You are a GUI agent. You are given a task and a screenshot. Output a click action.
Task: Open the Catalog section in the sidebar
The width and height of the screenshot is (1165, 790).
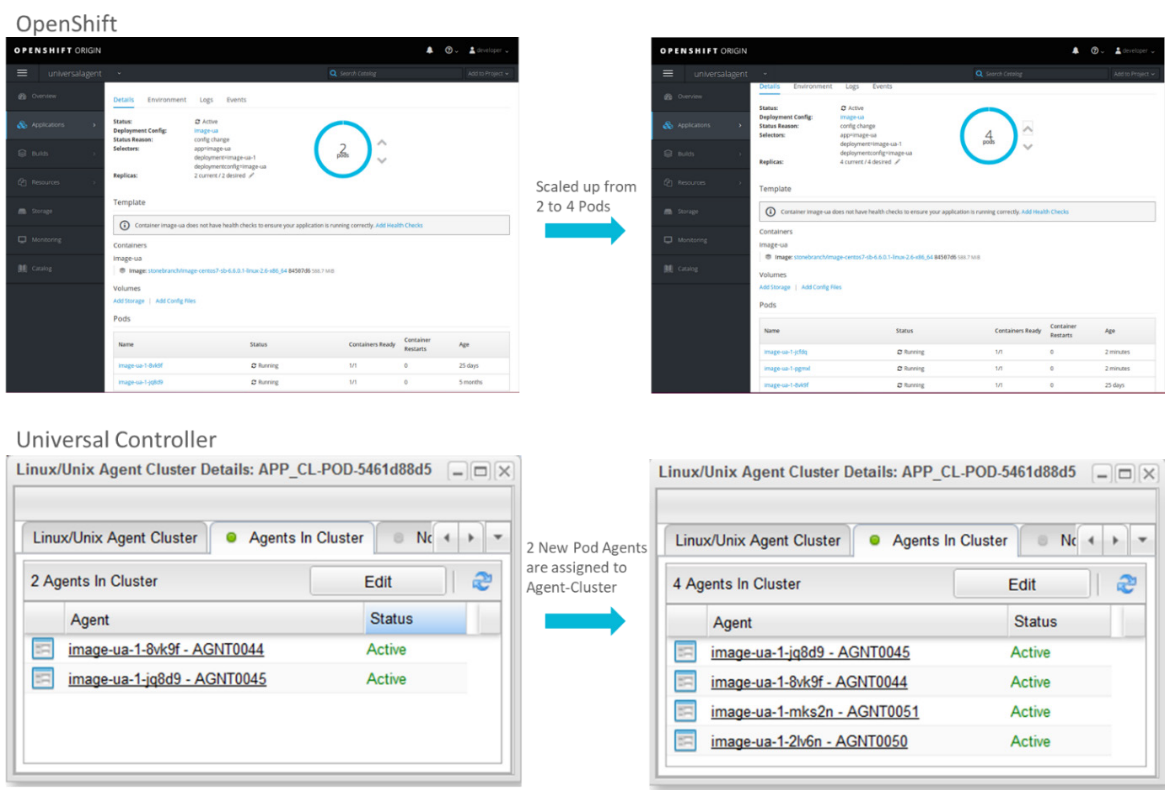(42, 268)
